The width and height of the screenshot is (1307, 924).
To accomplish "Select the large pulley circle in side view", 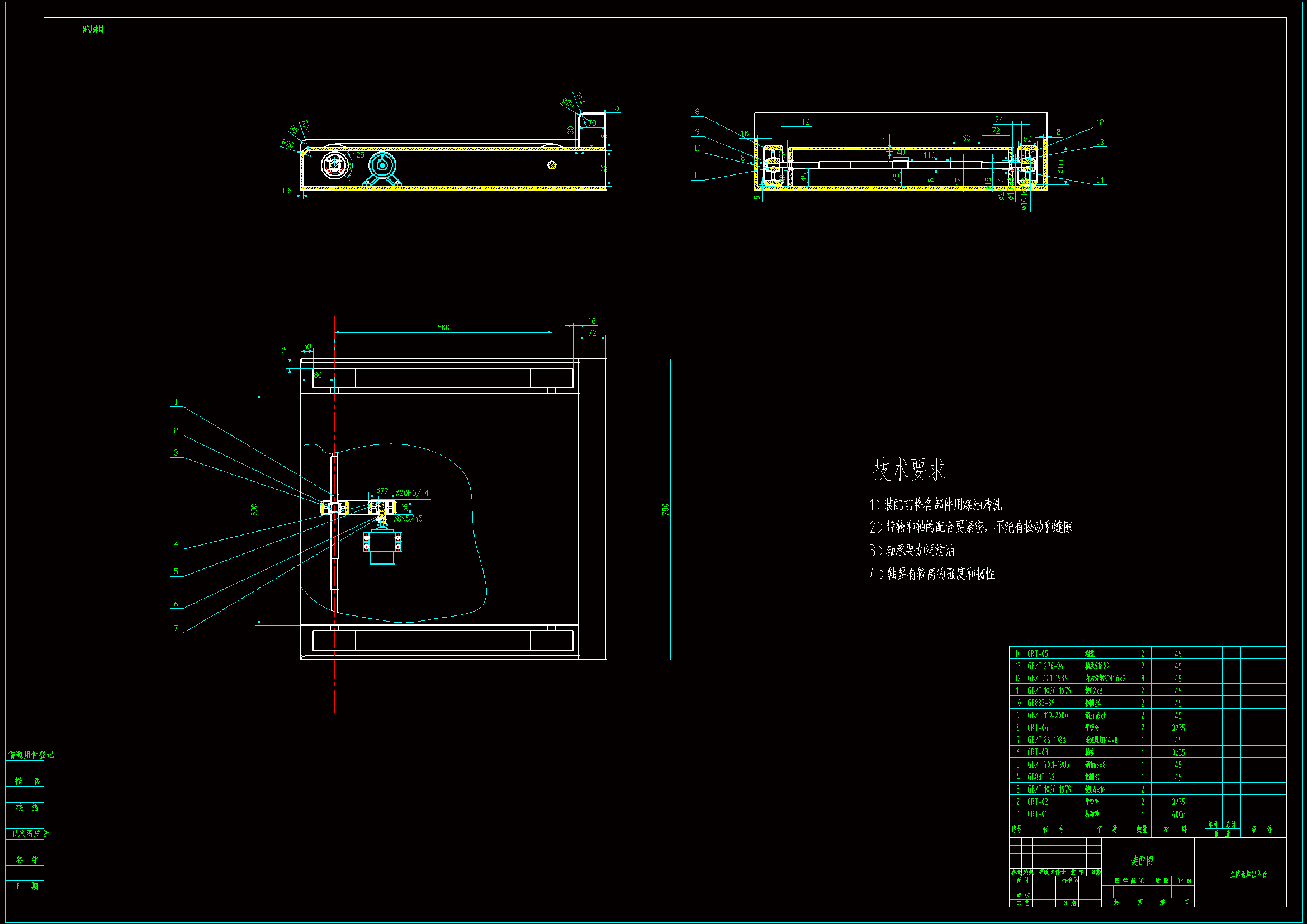I will (335, 165).
